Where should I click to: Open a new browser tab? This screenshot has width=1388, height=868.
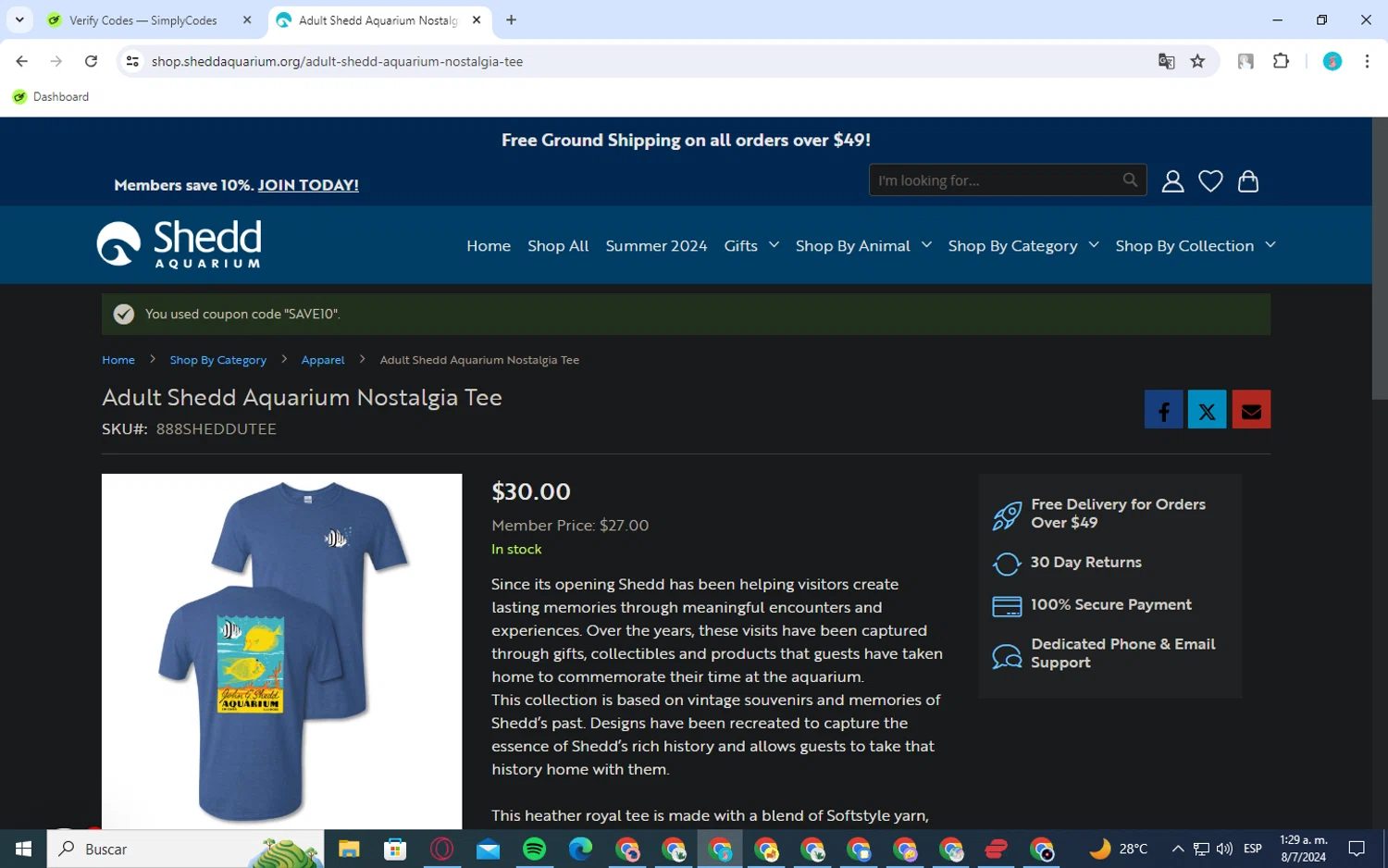click(x=511, y=19)
